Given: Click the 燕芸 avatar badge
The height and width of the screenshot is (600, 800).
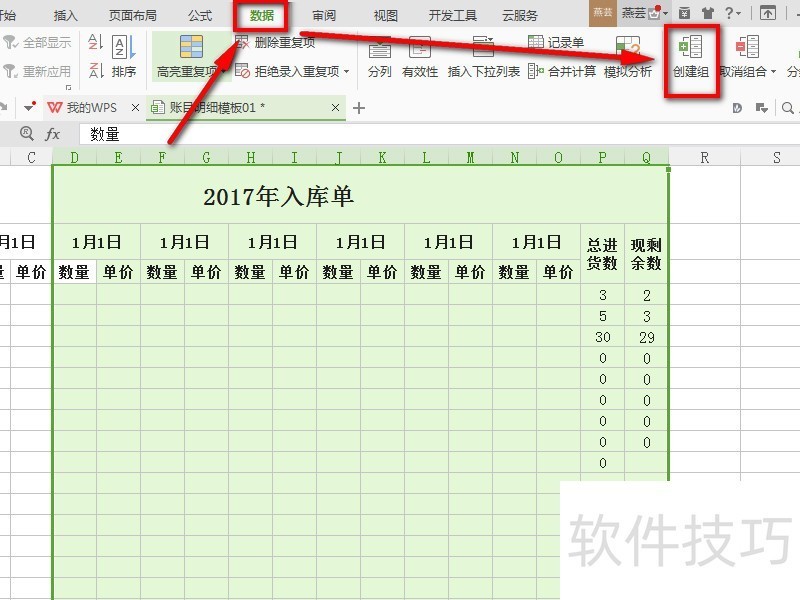Looking at the screenshot, I should [603, 13].
